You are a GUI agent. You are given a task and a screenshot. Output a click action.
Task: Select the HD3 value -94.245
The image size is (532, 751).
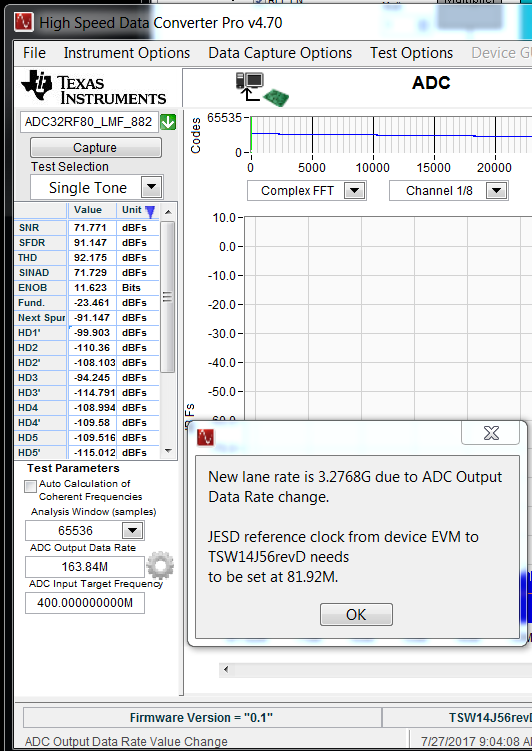click(92, 377)
